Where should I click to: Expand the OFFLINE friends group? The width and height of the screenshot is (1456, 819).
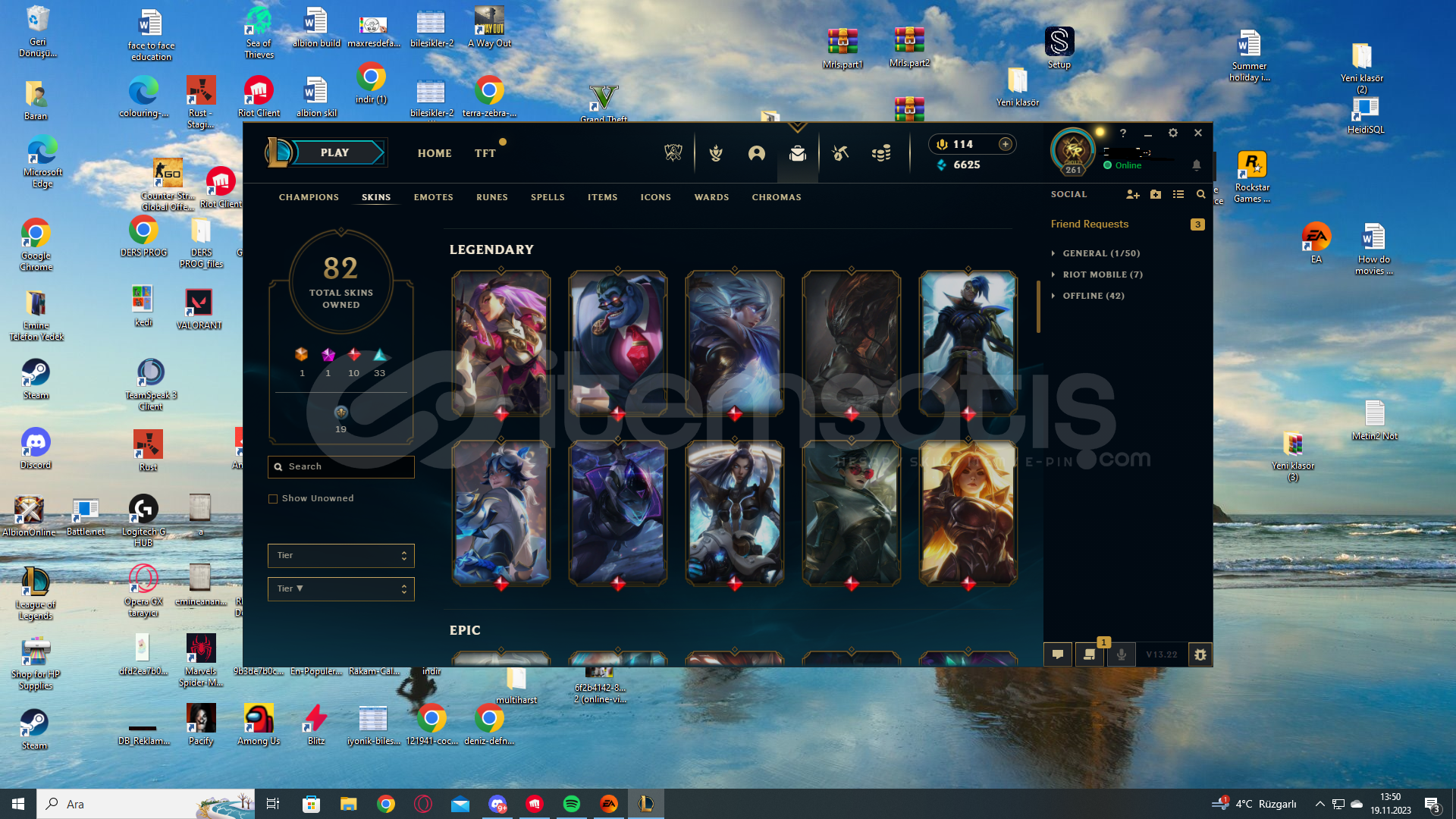coord(1093,296)
